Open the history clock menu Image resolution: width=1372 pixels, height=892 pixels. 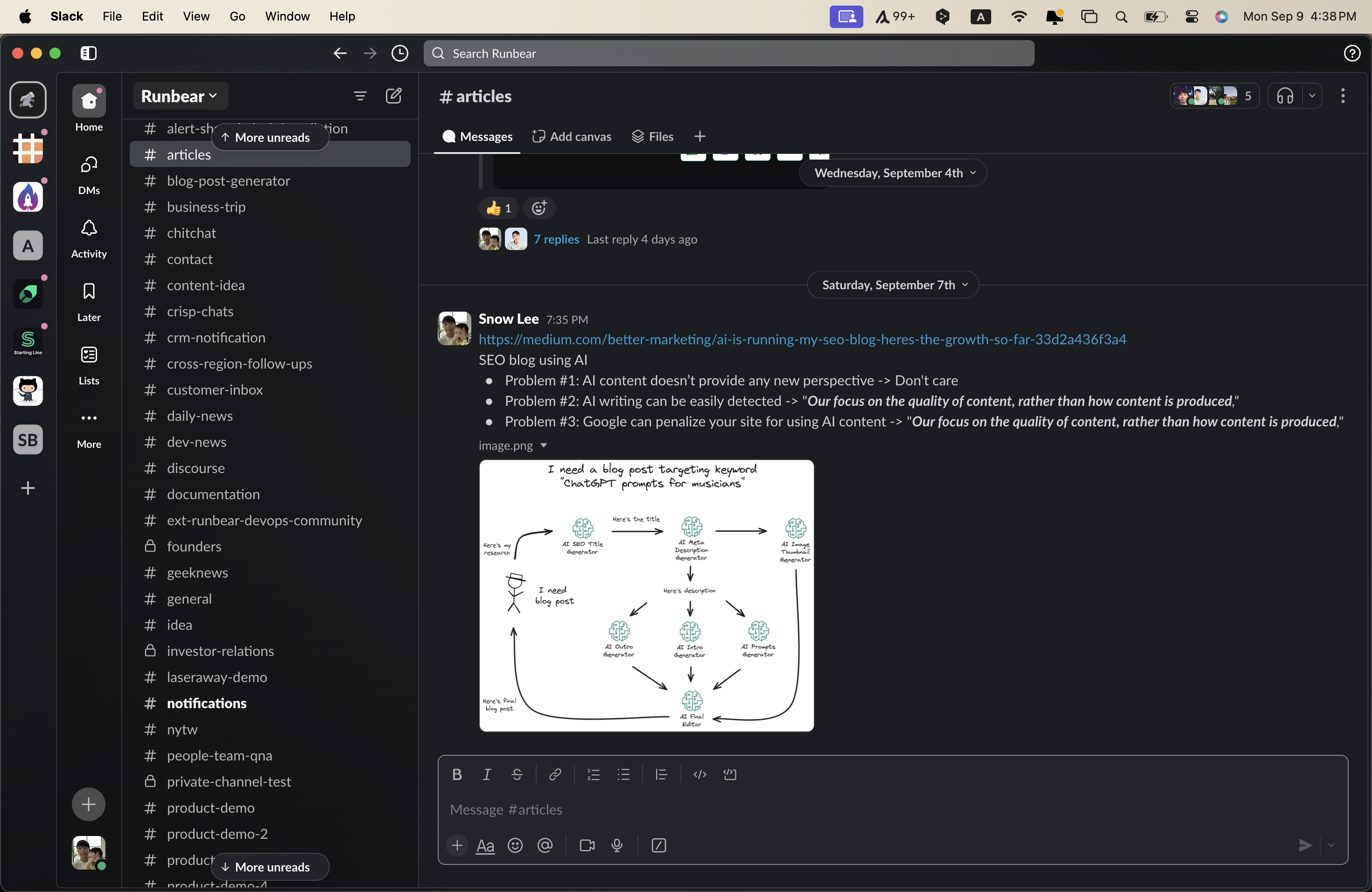point(399,53)
